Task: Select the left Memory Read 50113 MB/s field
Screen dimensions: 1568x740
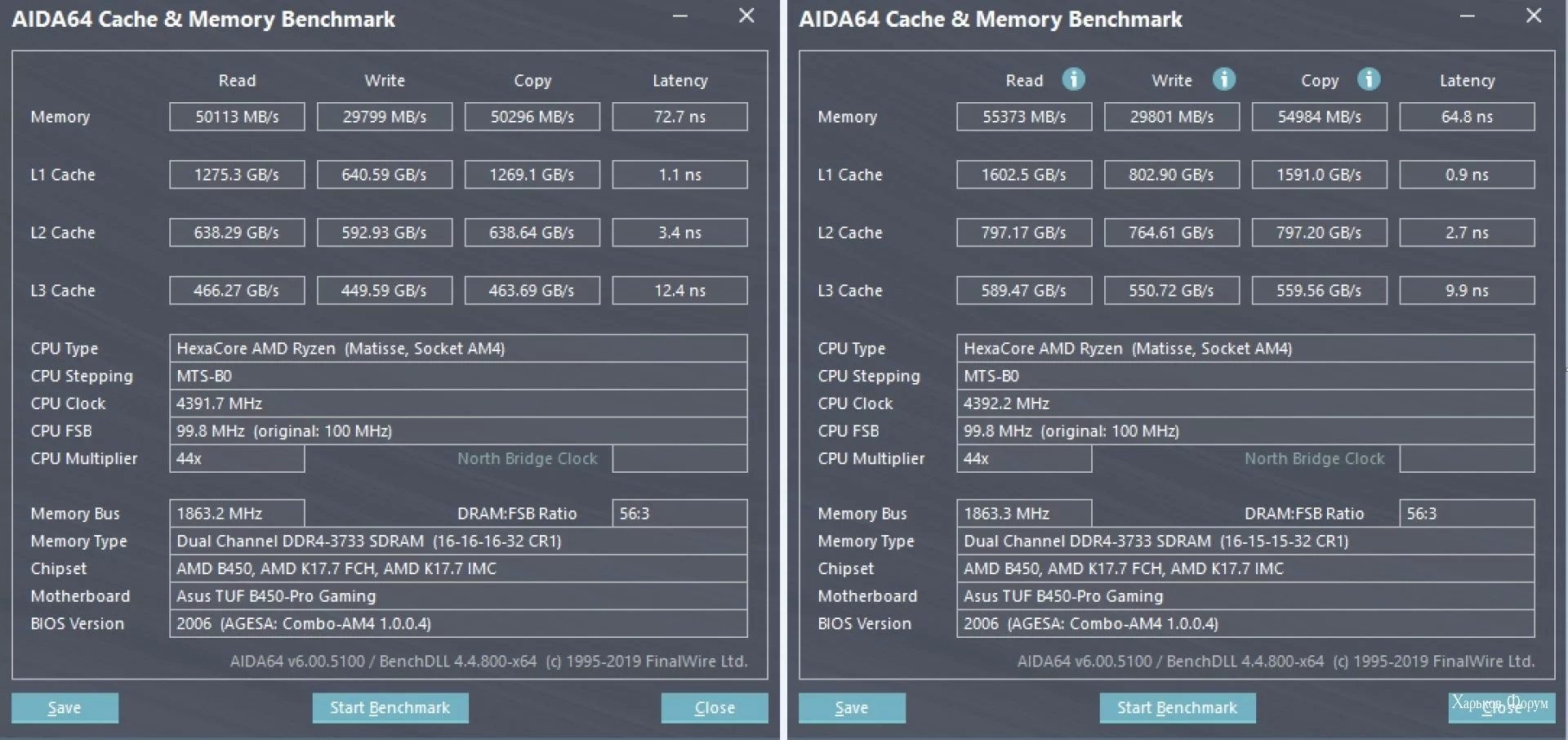Action: click(x=237, y=117)
